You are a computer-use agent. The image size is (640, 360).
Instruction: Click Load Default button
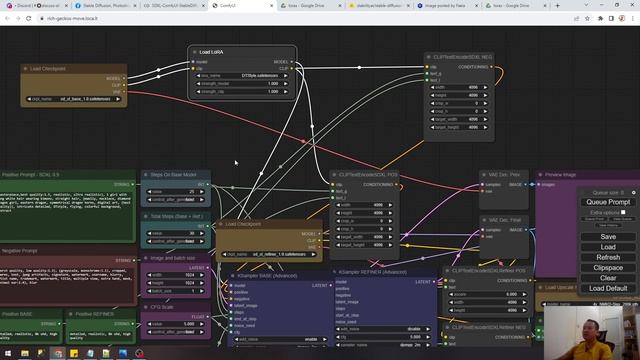coord(608,288)
